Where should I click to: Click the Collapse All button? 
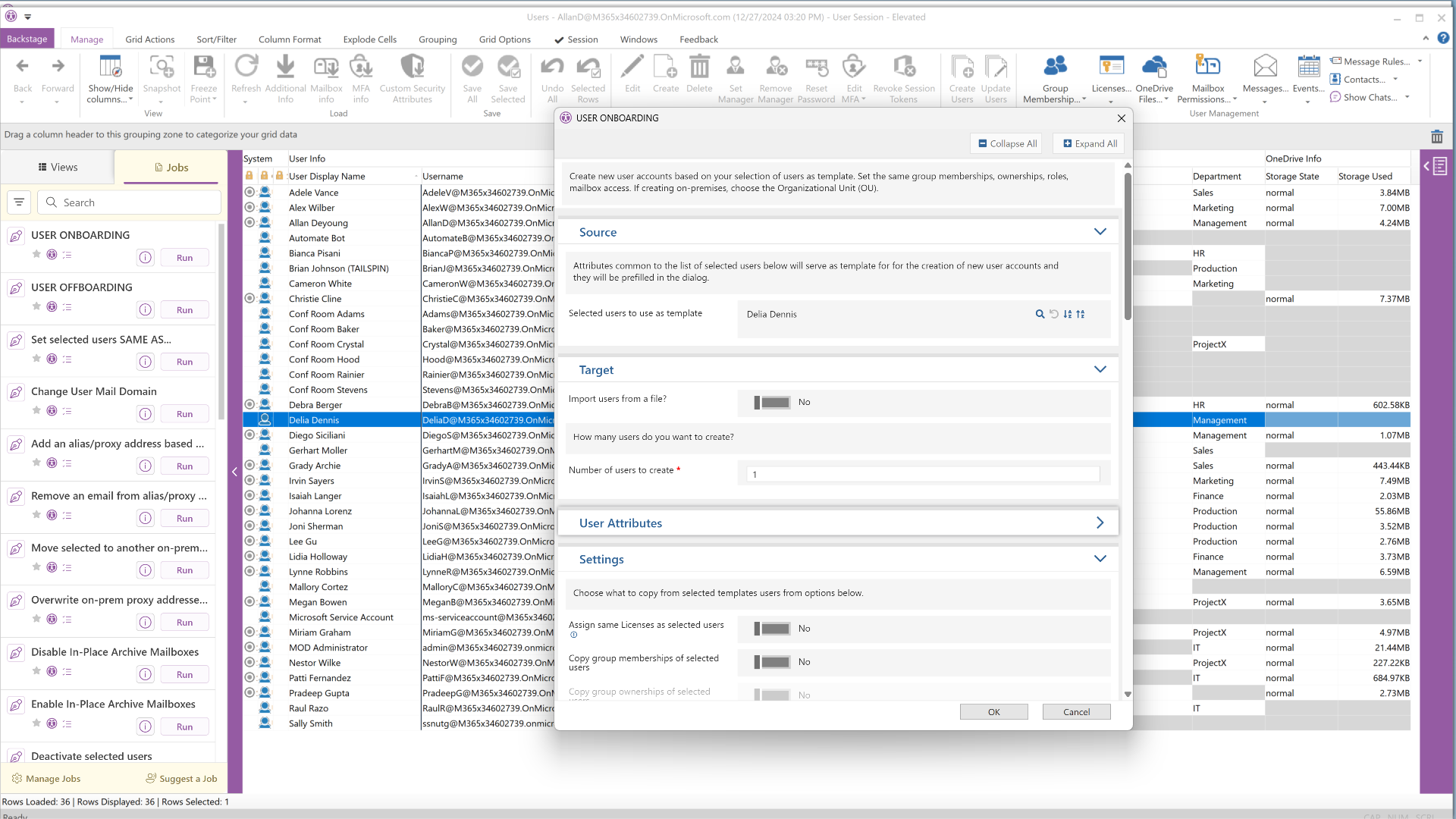pos(1007,143)
